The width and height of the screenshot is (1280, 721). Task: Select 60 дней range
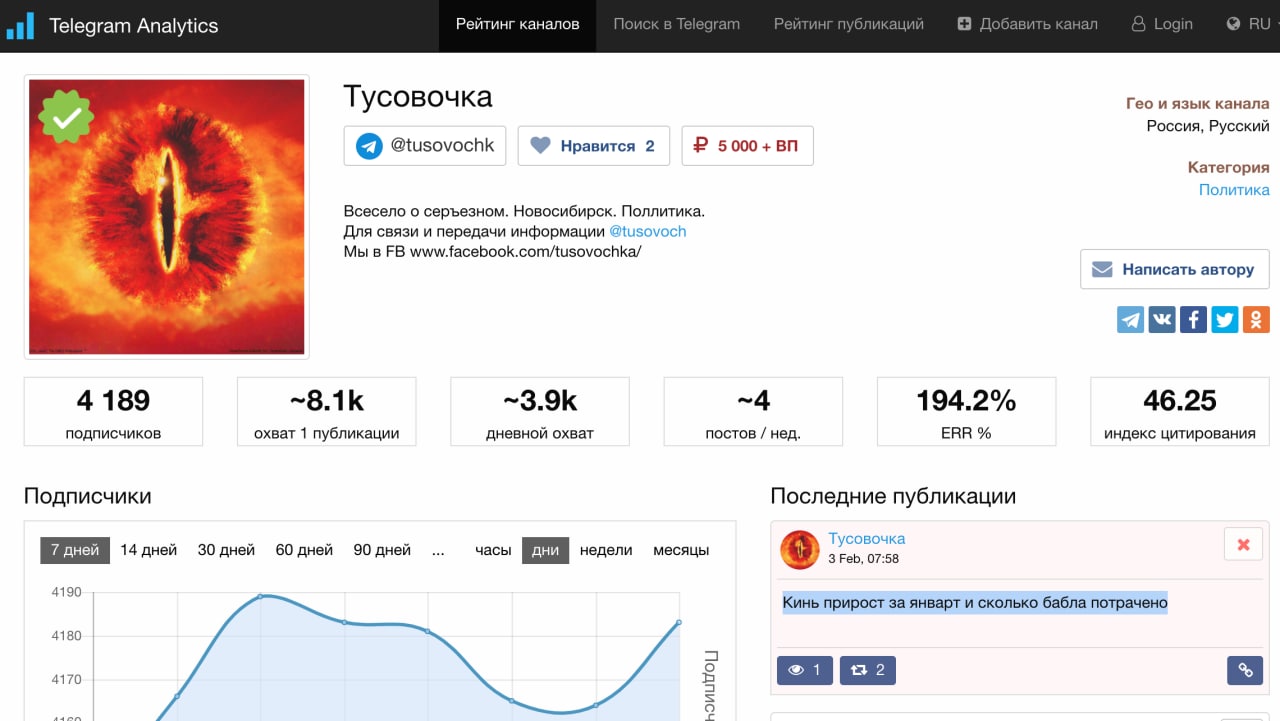[304, 550]
